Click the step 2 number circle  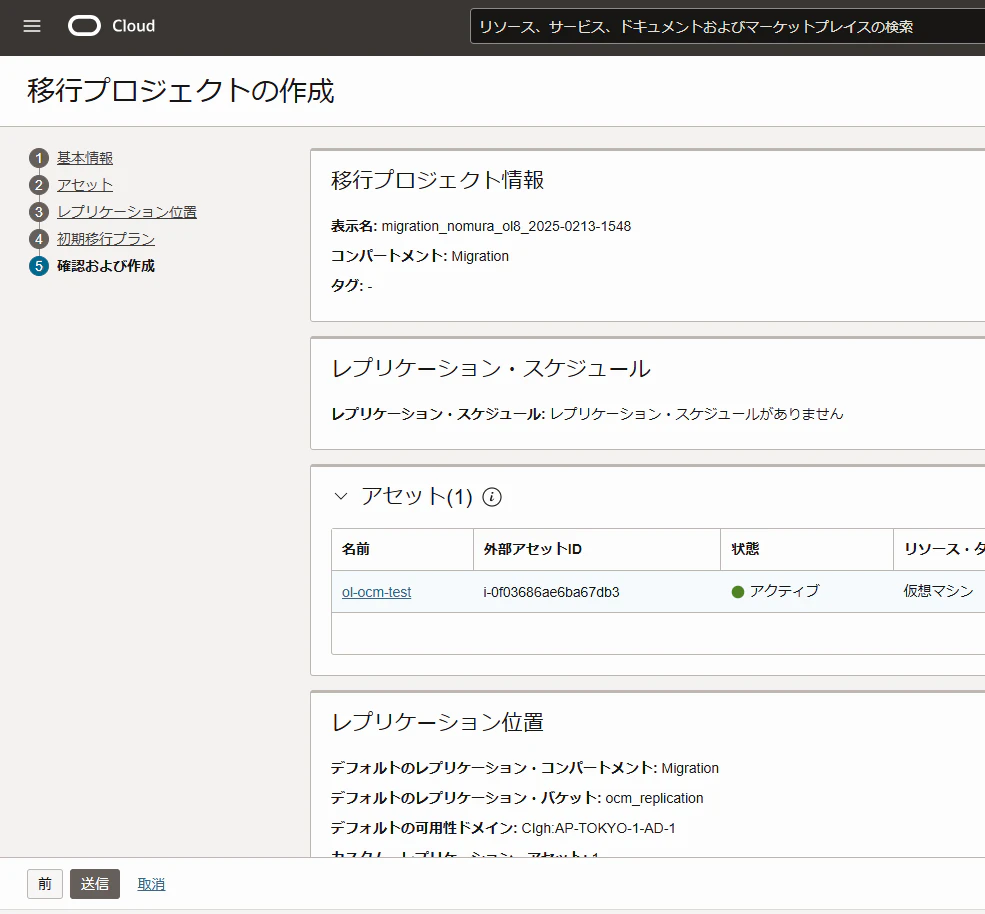39,185
